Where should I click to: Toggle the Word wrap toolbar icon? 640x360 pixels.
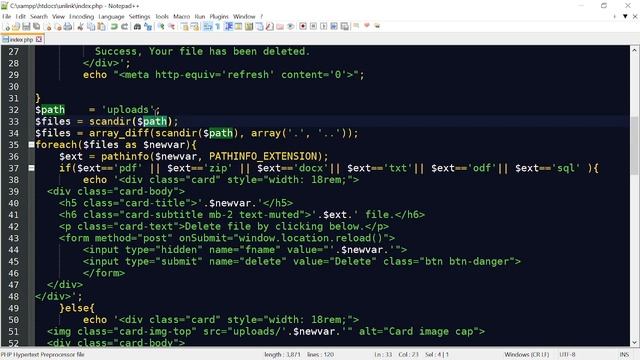click(208, 27)
